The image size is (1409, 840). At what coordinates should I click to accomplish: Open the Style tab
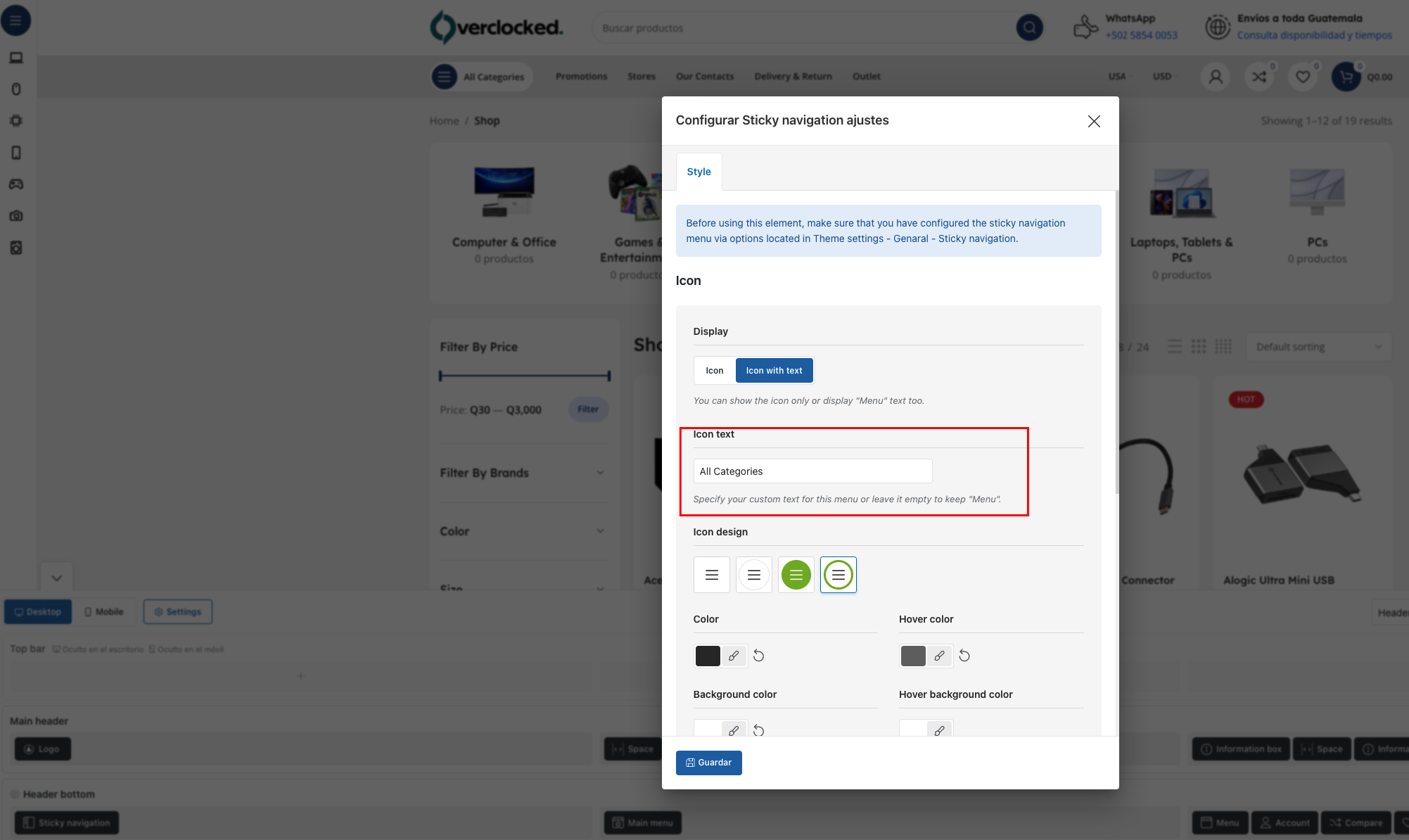(x=699, y=172)
